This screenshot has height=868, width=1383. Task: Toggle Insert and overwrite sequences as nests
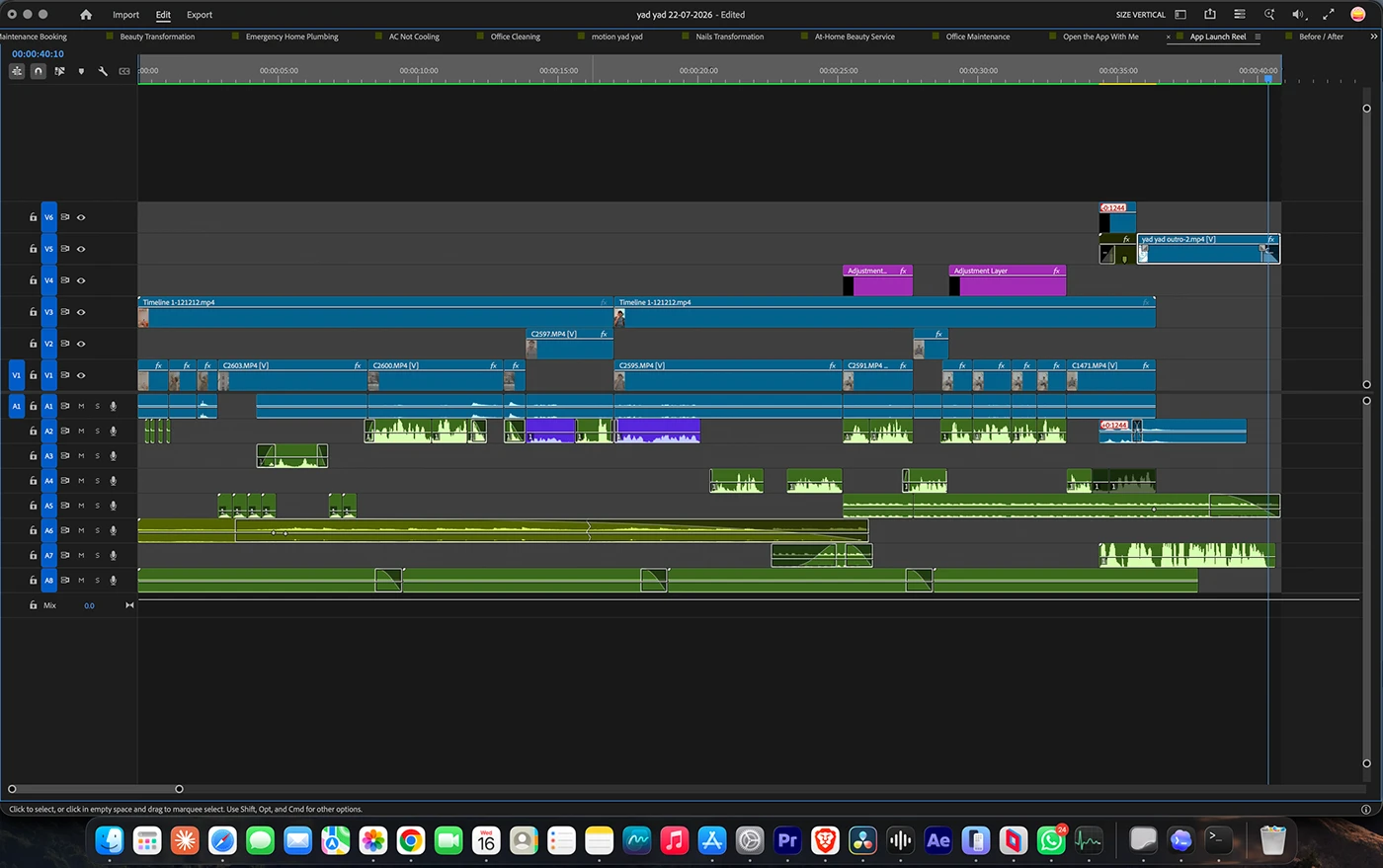click(x=17, y=71)
